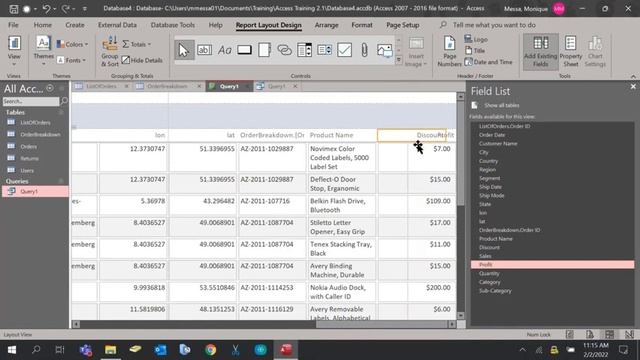Click the report vertical scrollbar
640x360 pixels.
tap(460, 206)
